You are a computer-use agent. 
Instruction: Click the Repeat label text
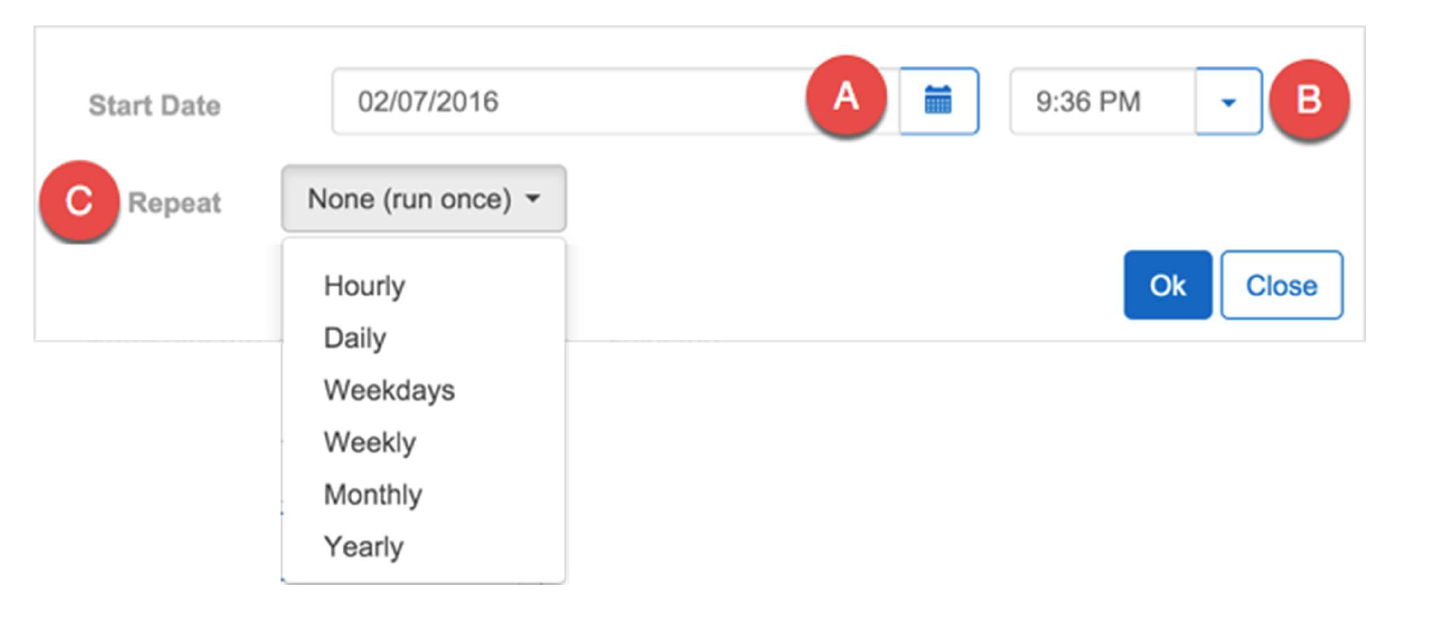174,203
